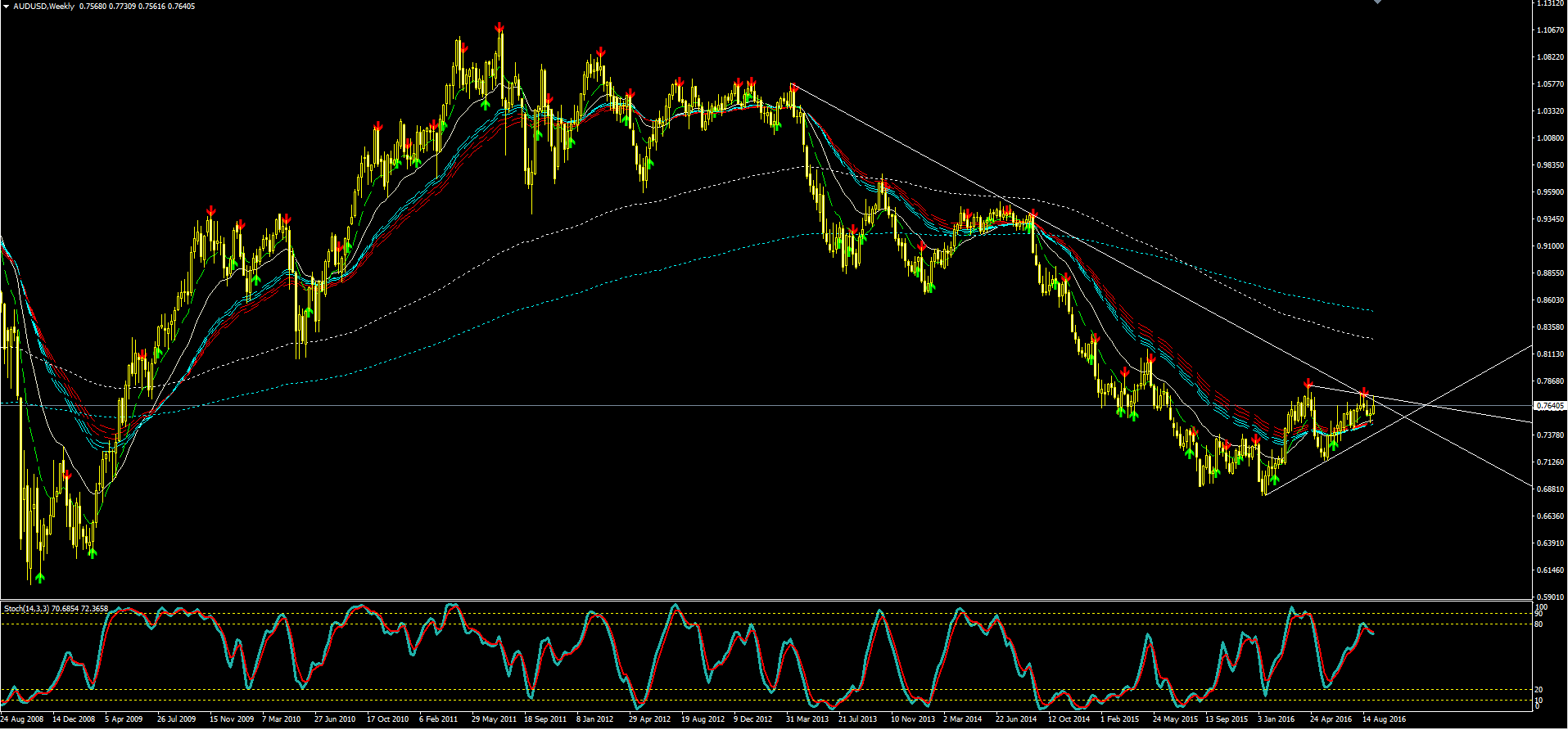Viewport: 1568px width, 730px height.
Task: Click the 18 Sep 2011 date label
Action: pyautogui.click(x=545, y=719)
